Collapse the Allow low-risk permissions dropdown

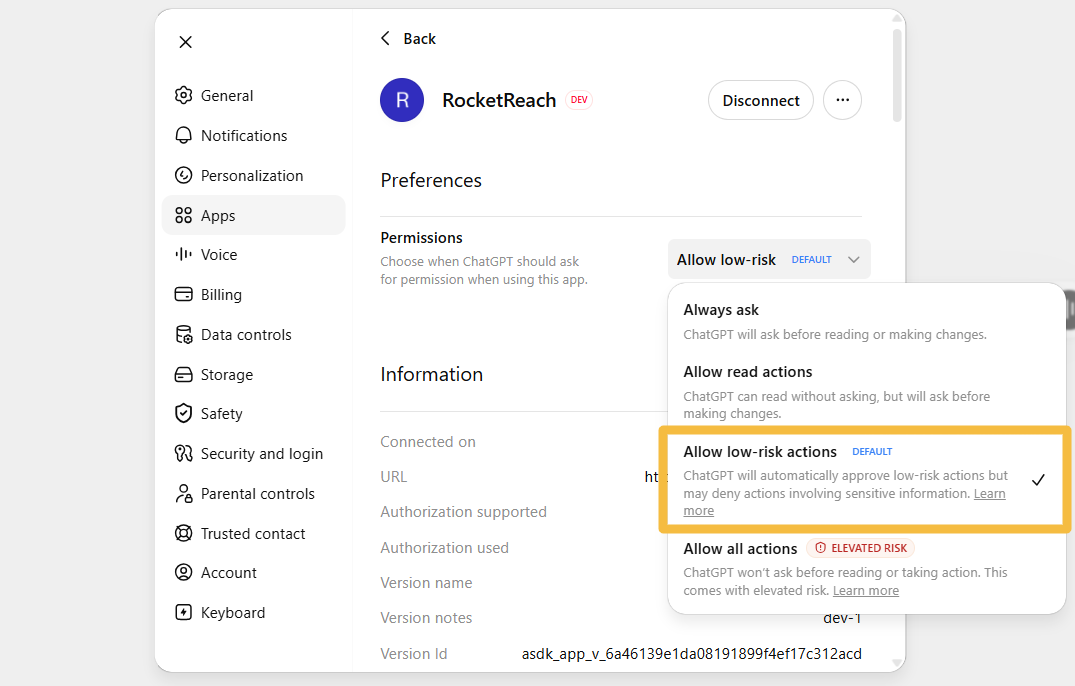coord(769,259)
